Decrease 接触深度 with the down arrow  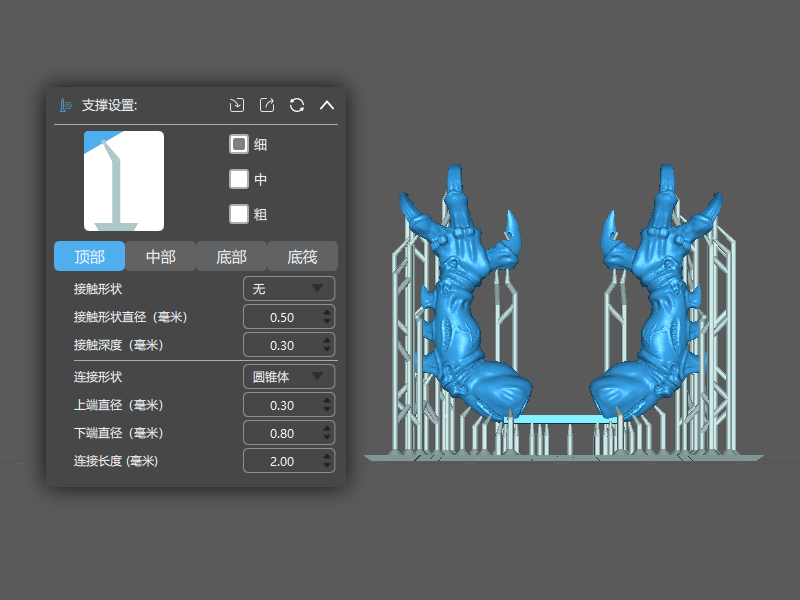(328, 350)
